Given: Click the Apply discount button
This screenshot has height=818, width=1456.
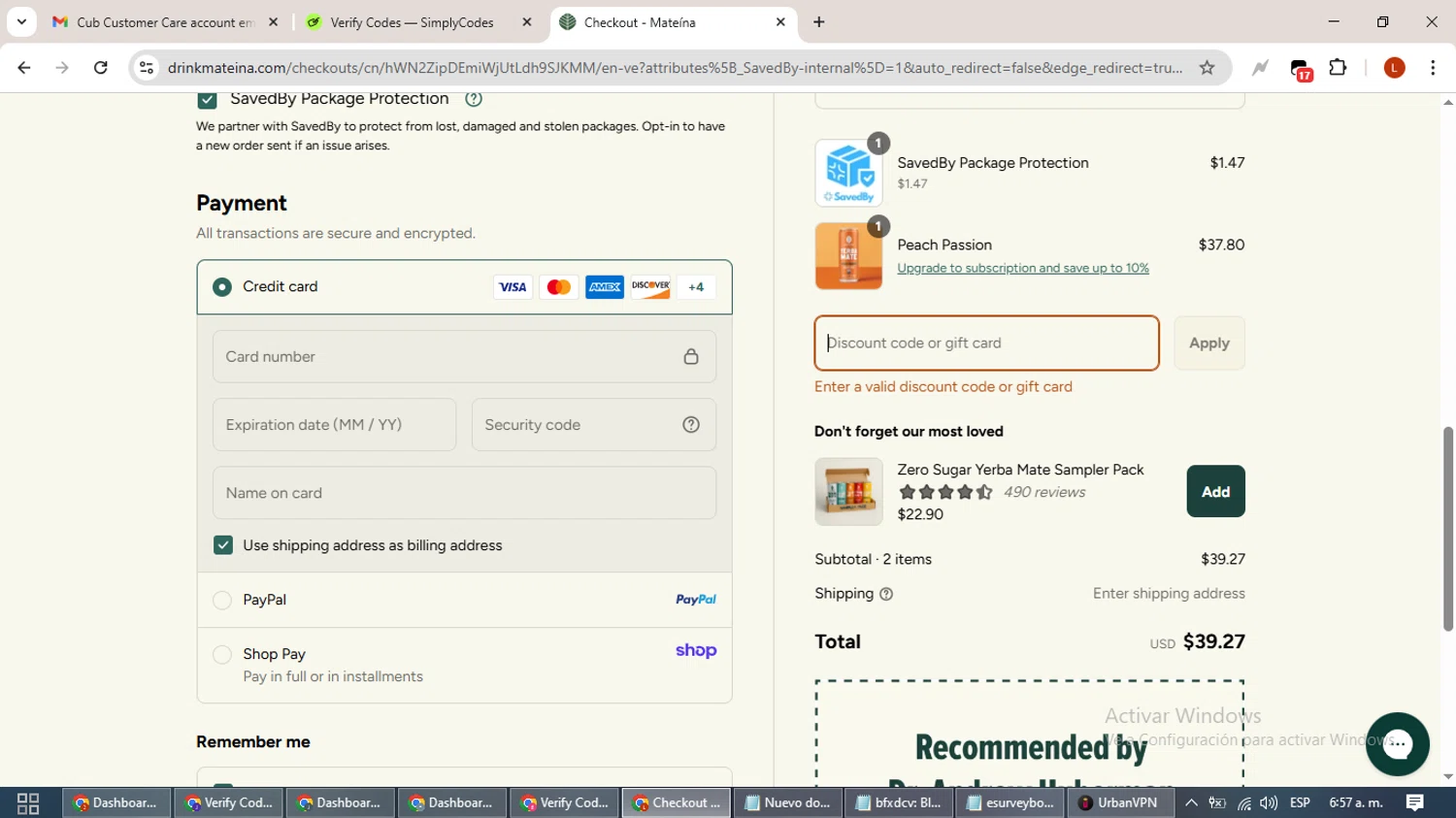Looking at the screenshot, I should [x=1209, y=344].
